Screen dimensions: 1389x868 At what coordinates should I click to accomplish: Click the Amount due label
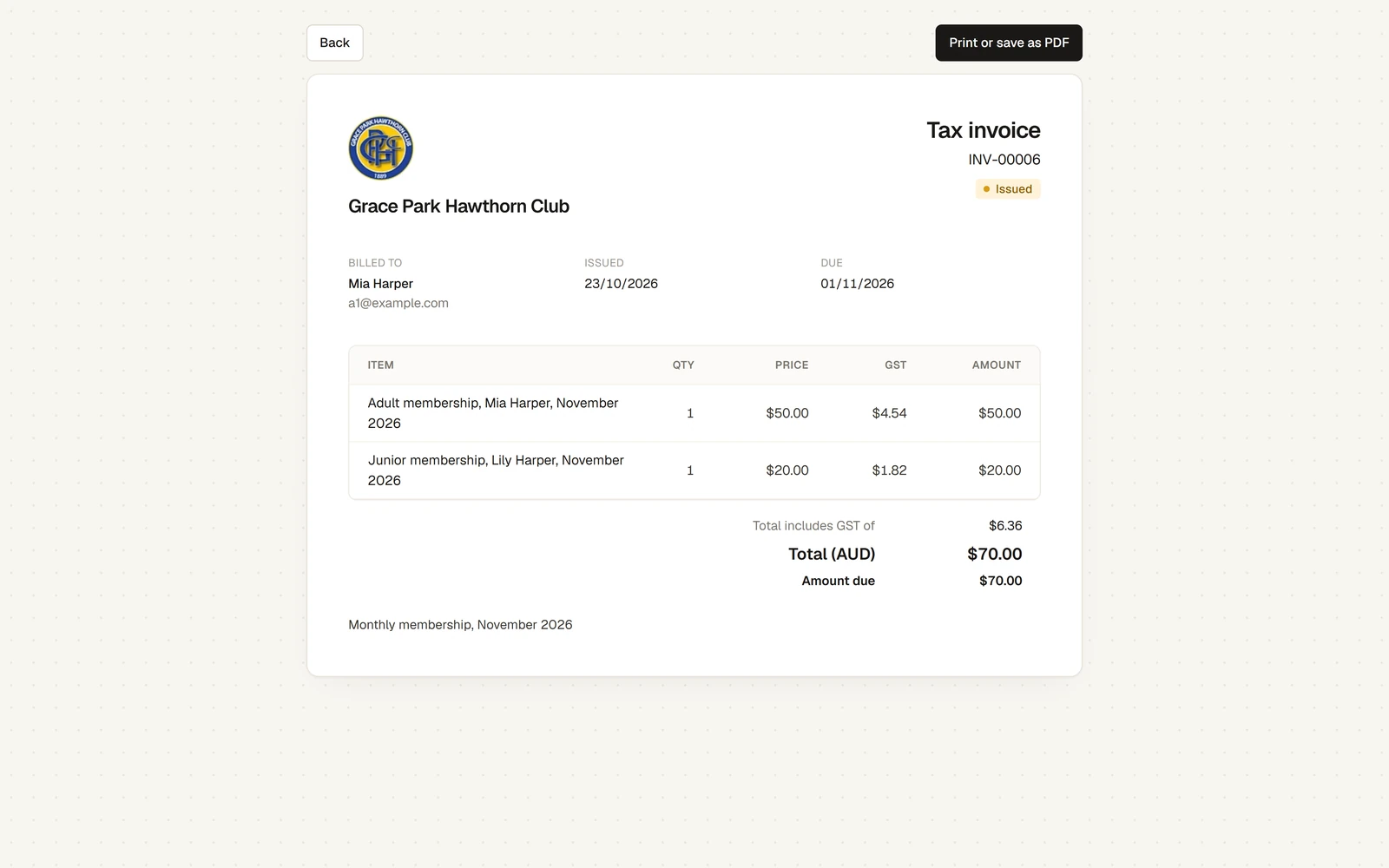coord(838,581)
